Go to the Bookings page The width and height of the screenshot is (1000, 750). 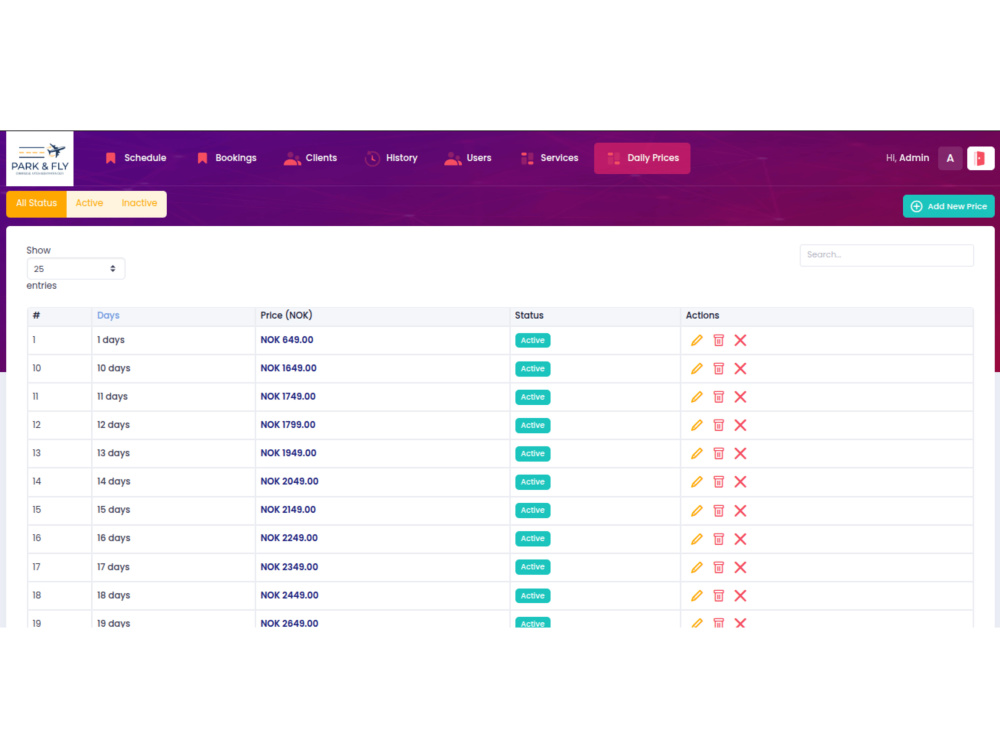[227, 158]
